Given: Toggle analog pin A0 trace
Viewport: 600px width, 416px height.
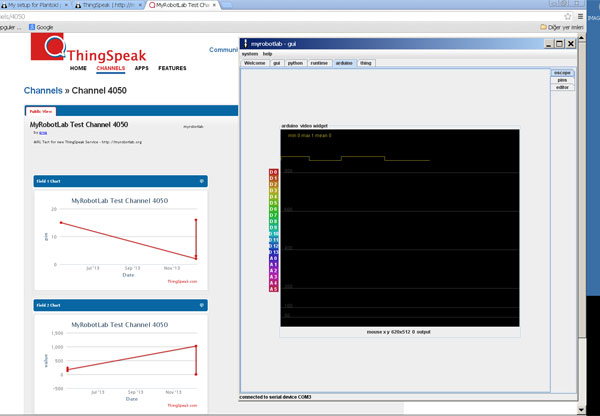Looking at the screenshot, I should tap(273, 258).
